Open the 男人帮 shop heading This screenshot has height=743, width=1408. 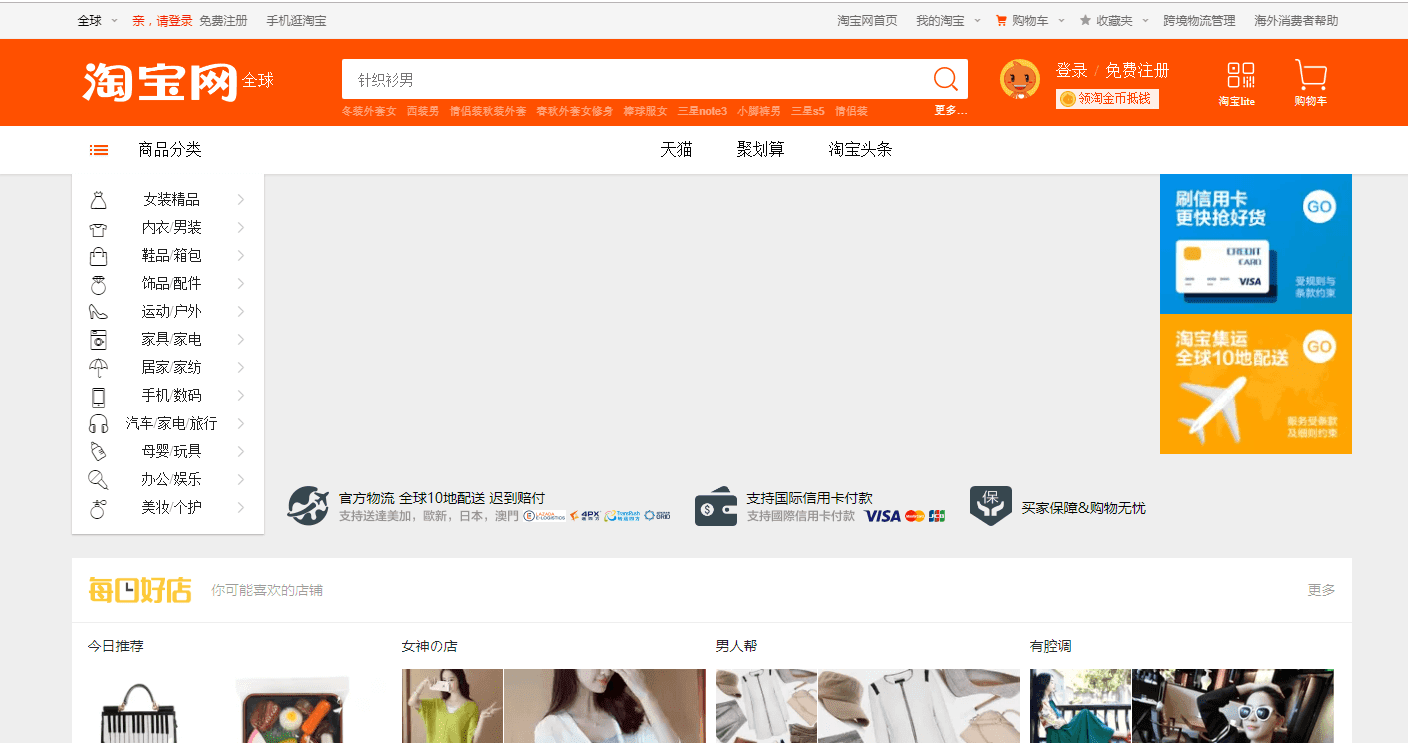(736, 646)
